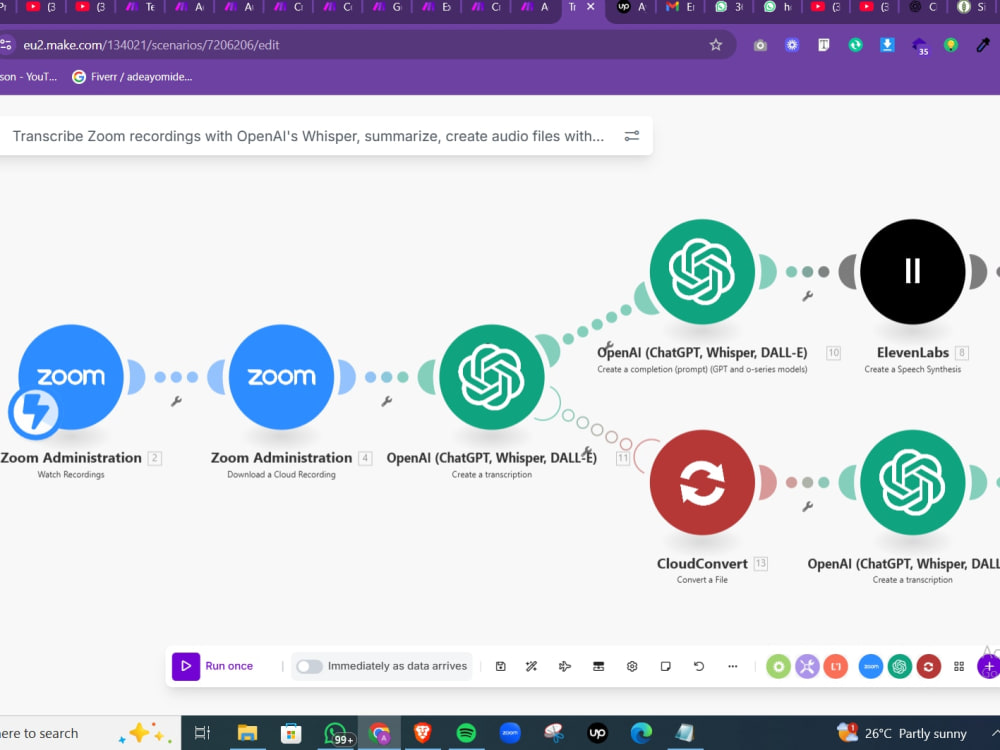Click wrench between OpenAI completion and ElevenLabs
This screenshot has width=1000, height=750.
807,296
